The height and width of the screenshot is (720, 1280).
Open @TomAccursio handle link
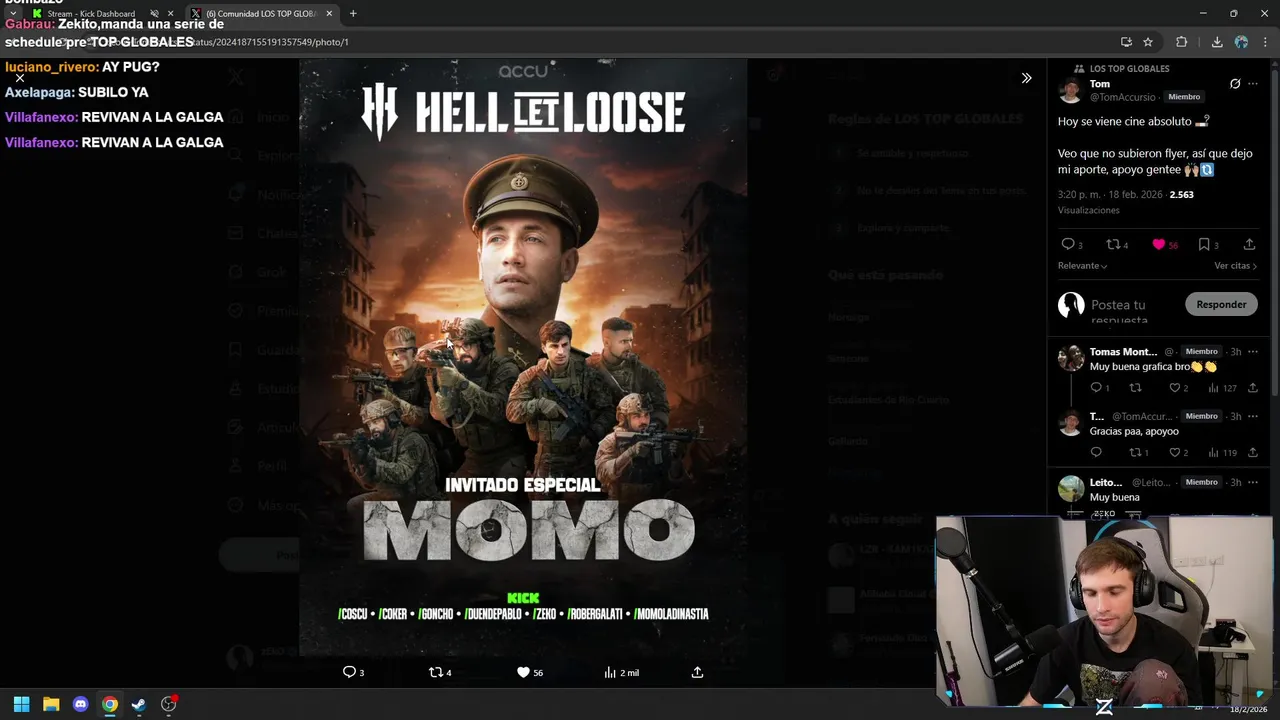coord(1123,97)
